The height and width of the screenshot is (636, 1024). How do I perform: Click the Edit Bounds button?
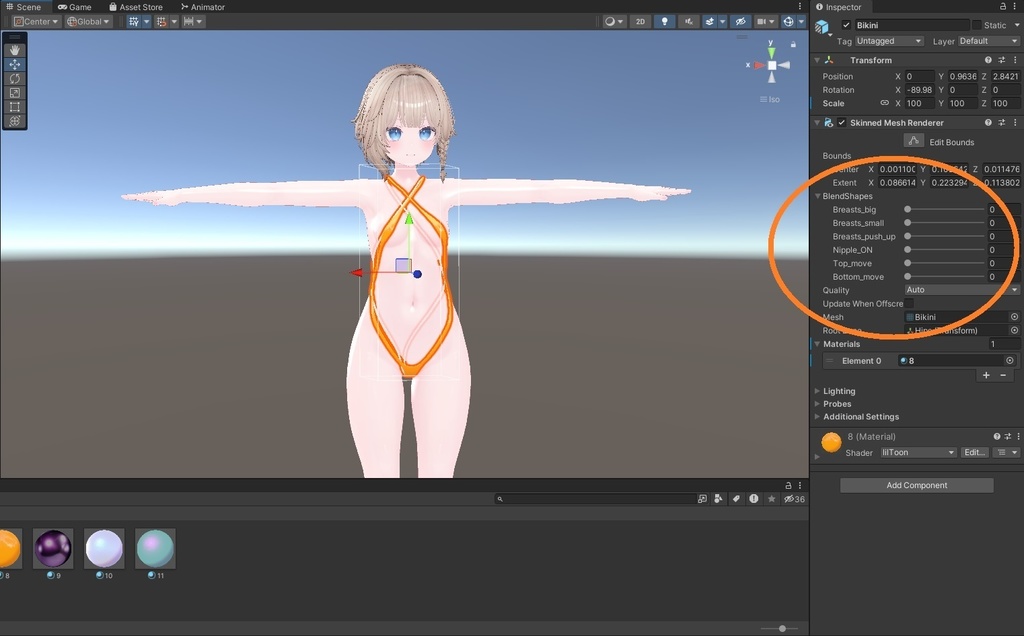(914, 141)
